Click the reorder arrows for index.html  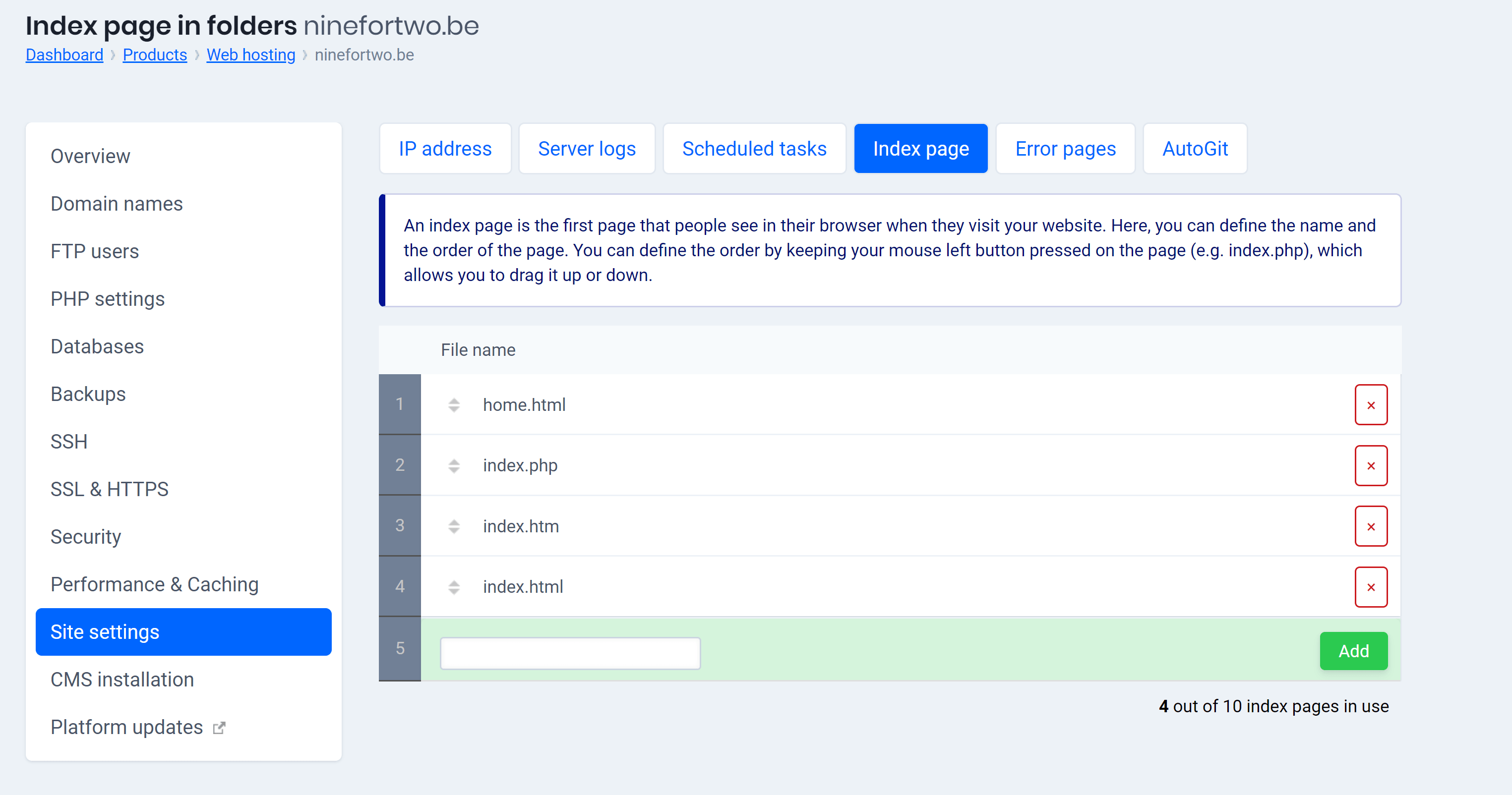(454, 587)
